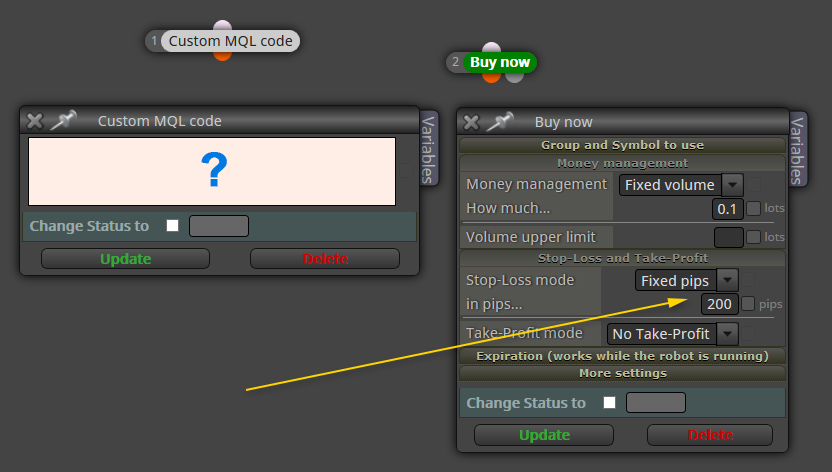Pin the Buy now panel
The width and height of the screenshot is (832, 472).
[500, 121]
